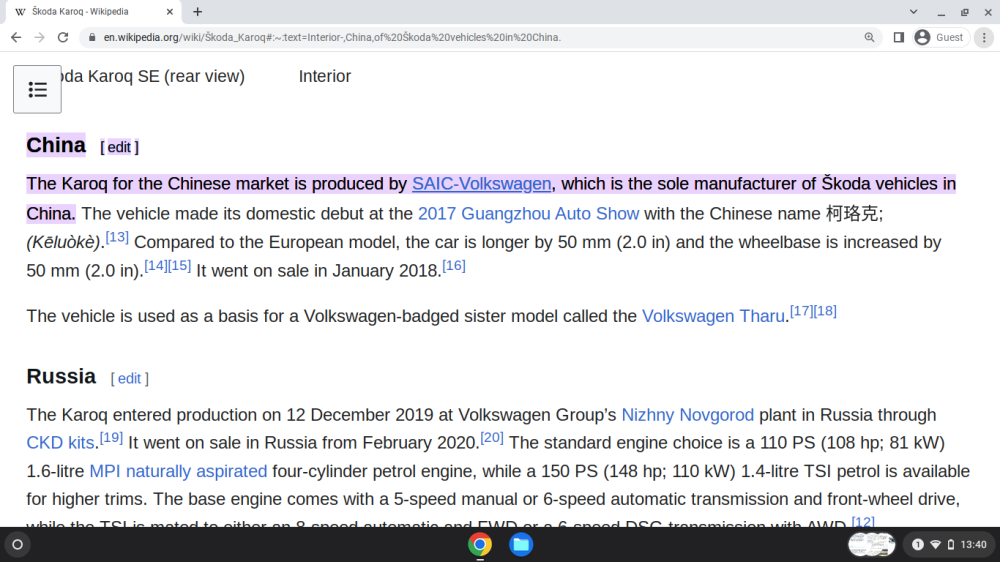The image size is (1000, 562).
Task: Click the Interior image caption
Action: click(x=325, y=77)
